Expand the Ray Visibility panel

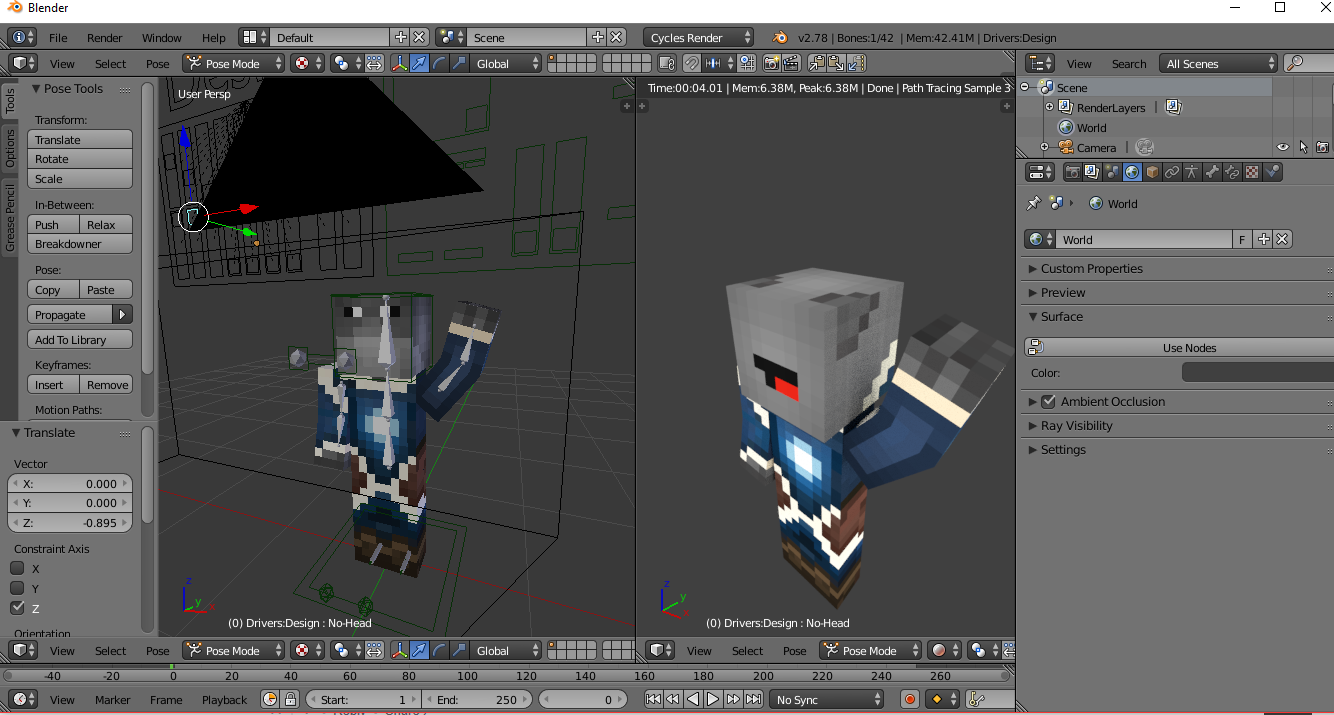[1076, 425]
